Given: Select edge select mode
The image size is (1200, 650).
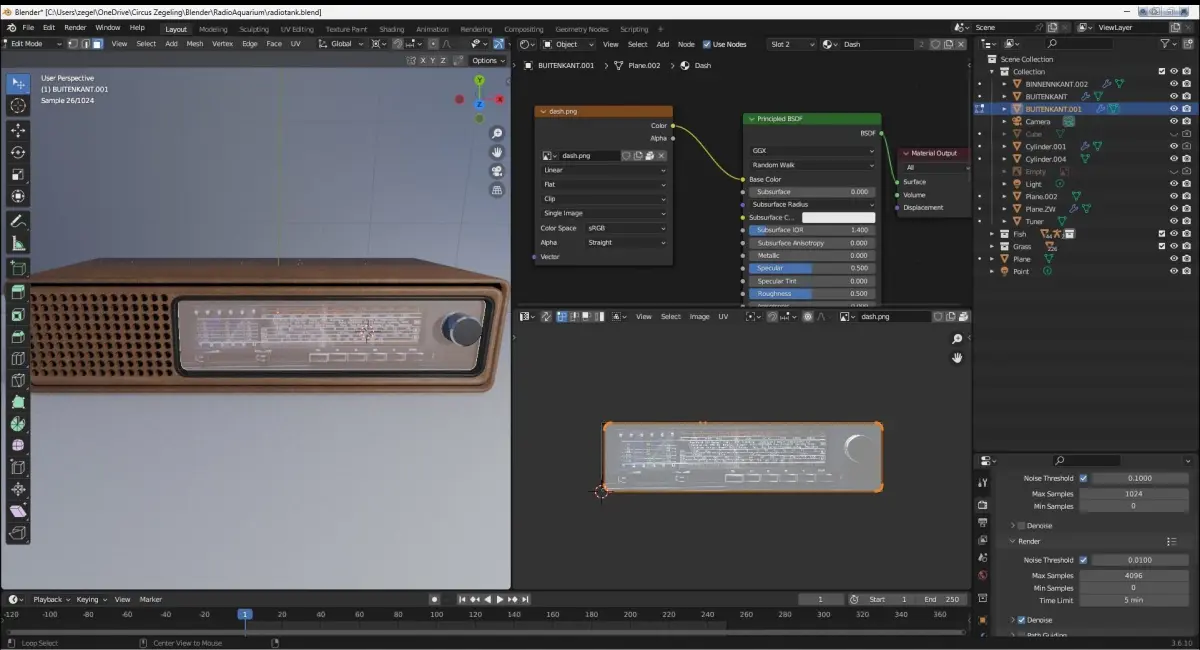Looking at the screenshot, I should point(85,44).
